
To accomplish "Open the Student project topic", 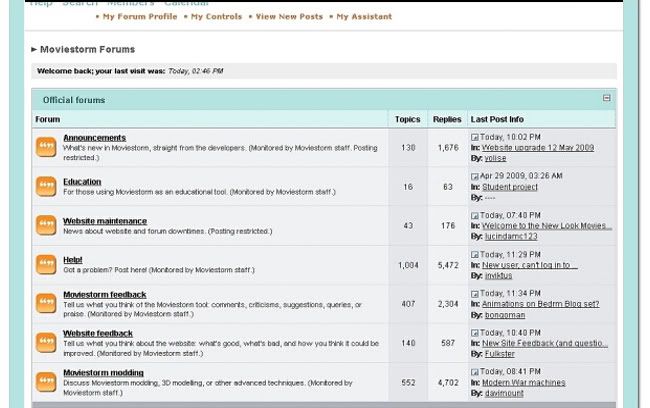I will point(509,187).
